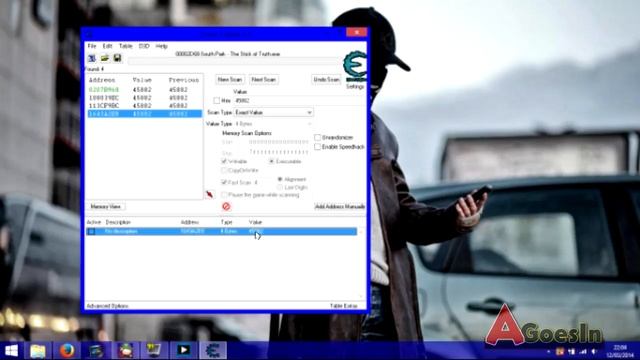Click the New Scan button
The image size is (640, 360).
[230, 80]
